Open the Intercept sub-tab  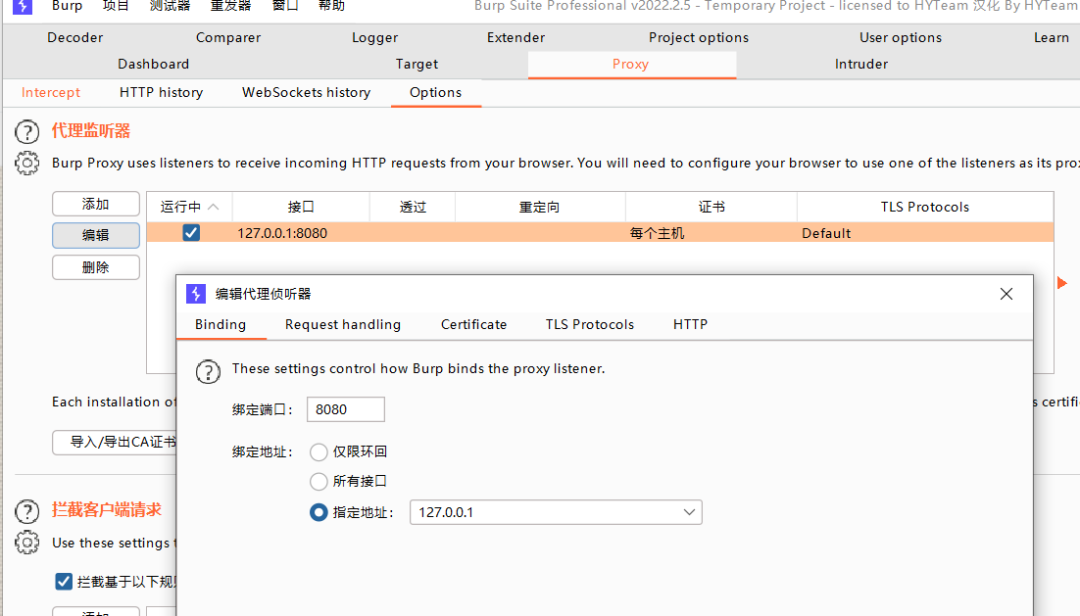point(50,92)
